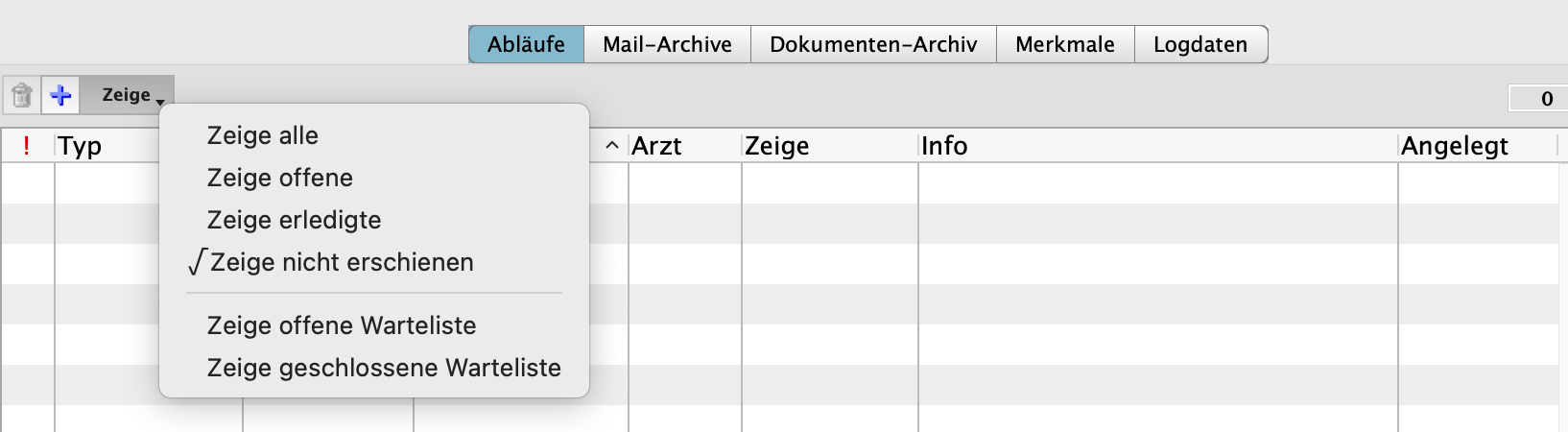This screenshot has width=1568, height=432.
Task: Toggle the checked 'Zeige nicht erschienen' option
Action: pos(341,262)
